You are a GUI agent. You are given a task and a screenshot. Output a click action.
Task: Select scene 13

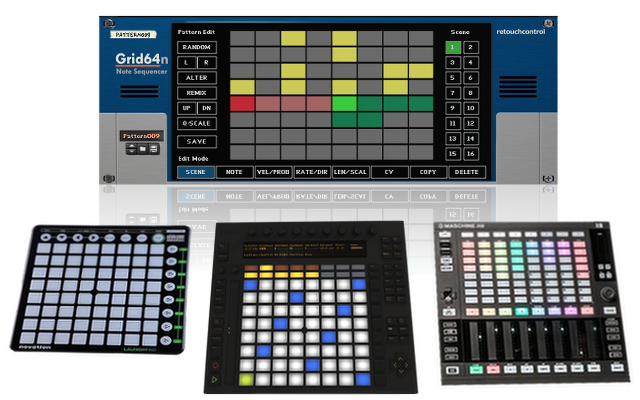pyautogui.click(x=453, y=139)
